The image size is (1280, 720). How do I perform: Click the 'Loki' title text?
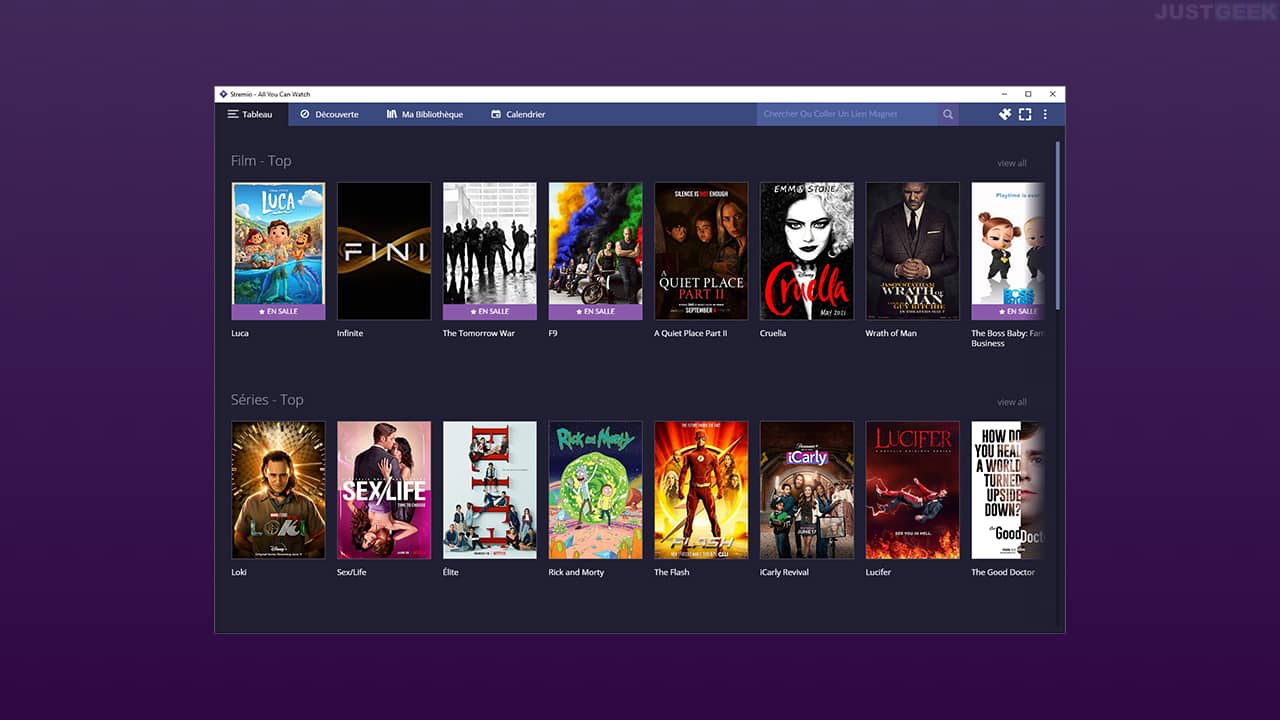pos(239,572)
